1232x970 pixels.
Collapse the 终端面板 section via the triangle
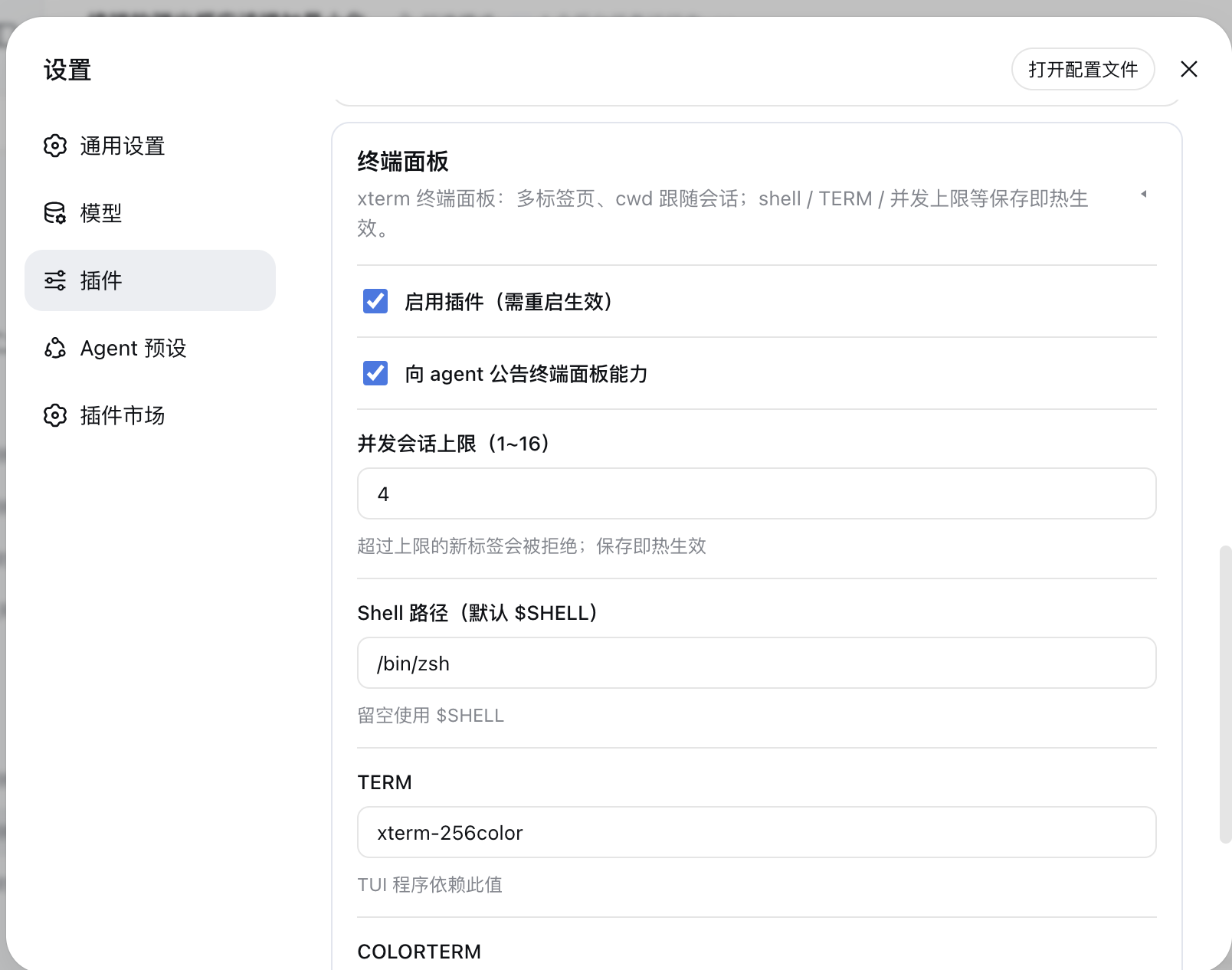[1144, 194]
